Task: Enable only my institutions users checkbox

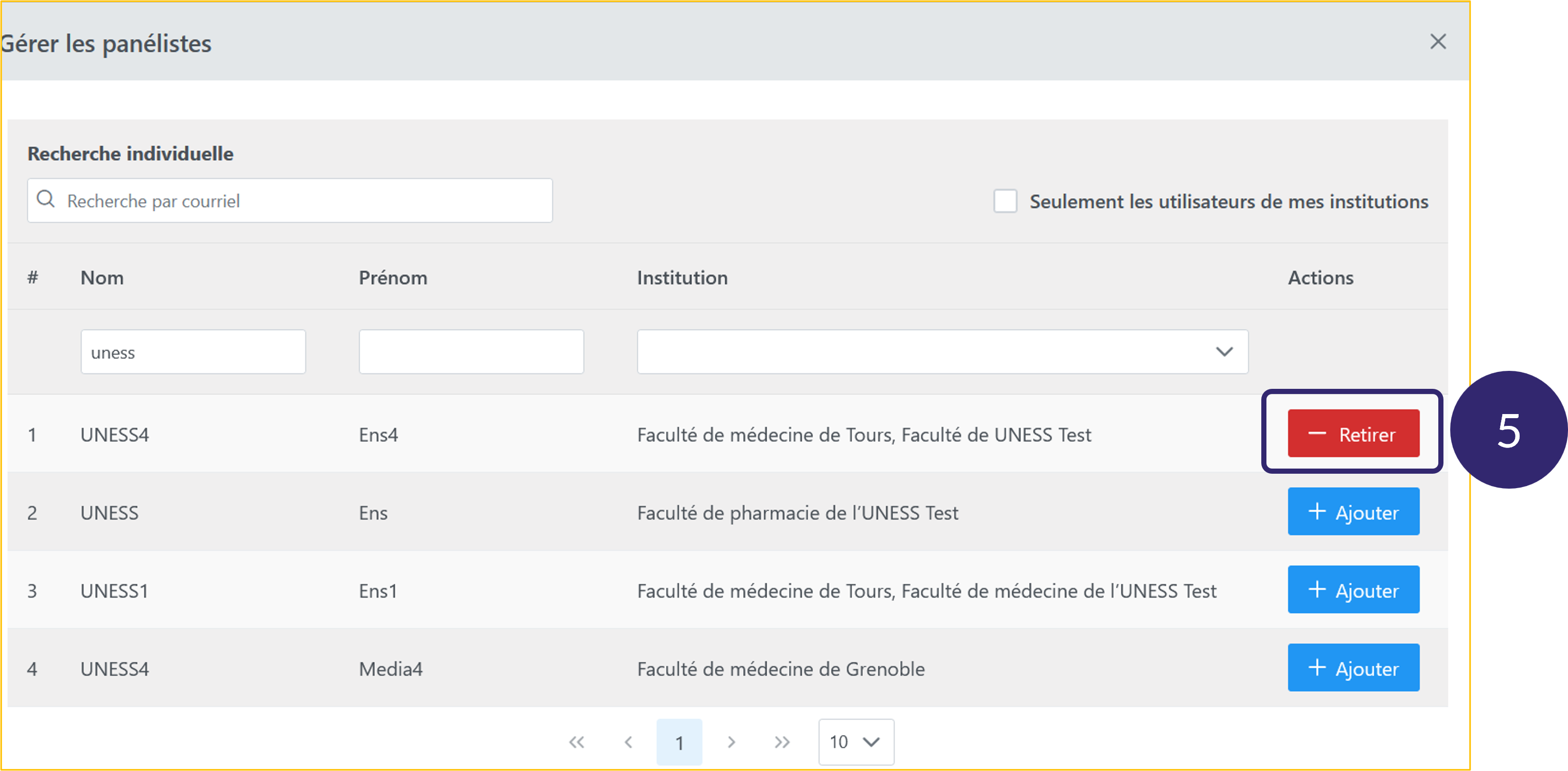Action: coord(1005,201)
